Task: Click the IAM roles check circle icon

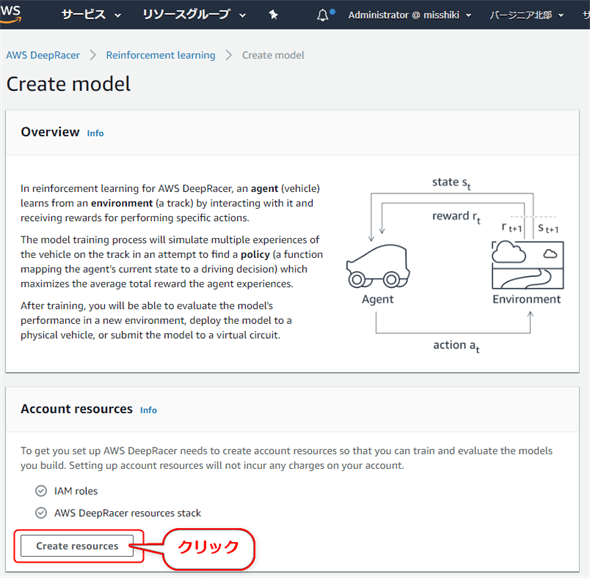Action: [x=41, y=491]
